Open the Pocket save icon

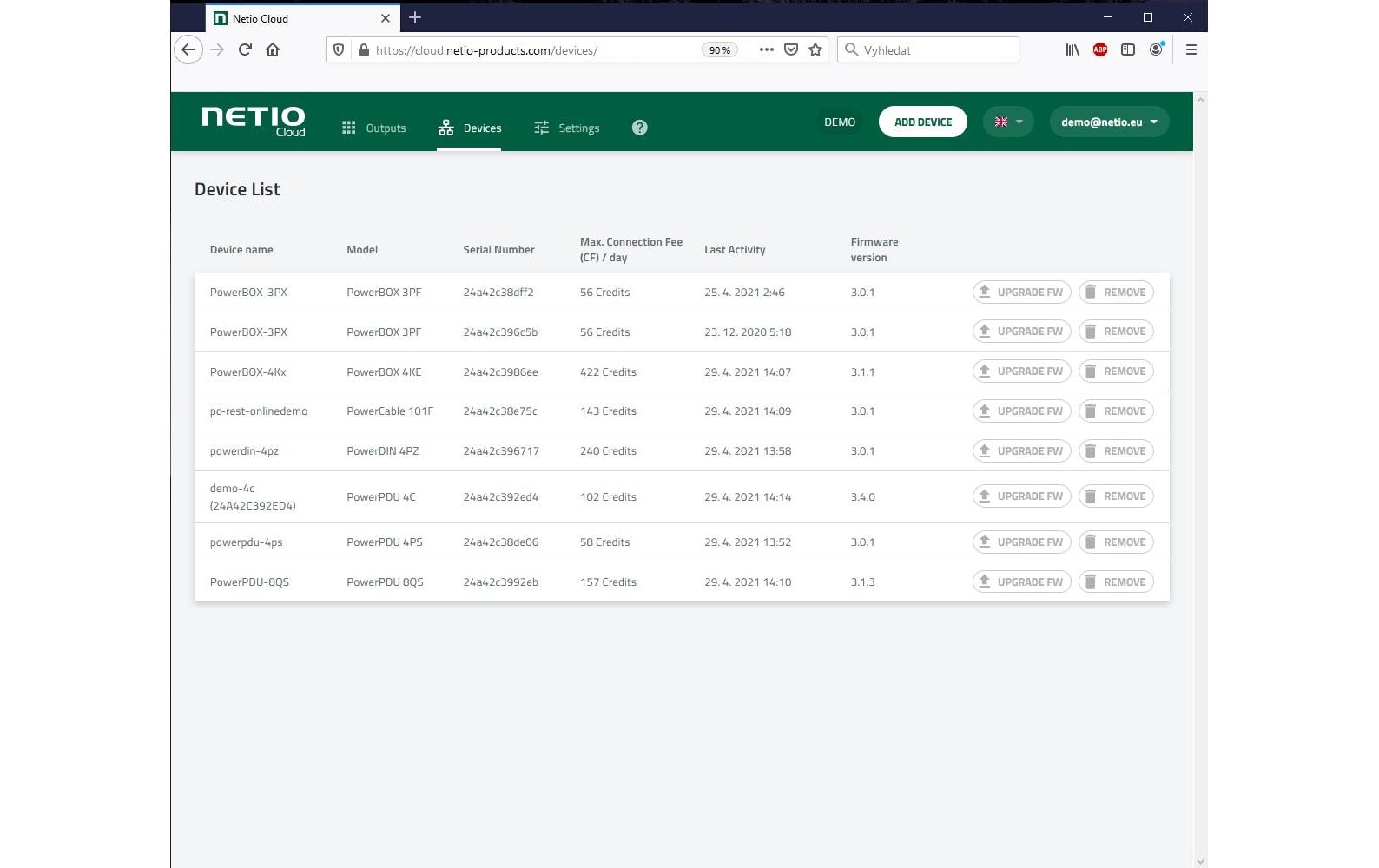(791, 49)
